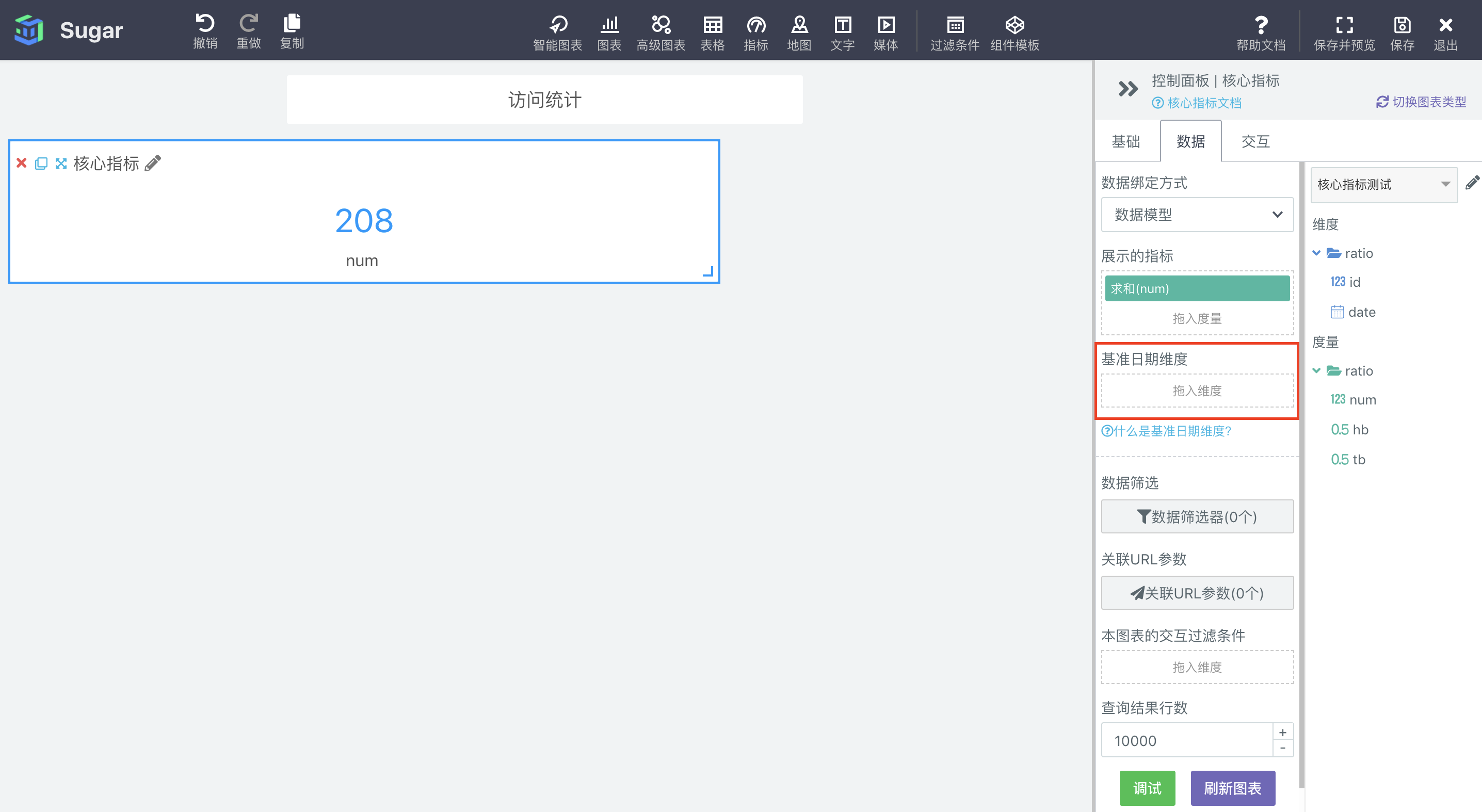Image resolution: width=1482 pixels, height=812 pixels.
Task: Switch to the 交互 tab
Action: pos(1256,141)
